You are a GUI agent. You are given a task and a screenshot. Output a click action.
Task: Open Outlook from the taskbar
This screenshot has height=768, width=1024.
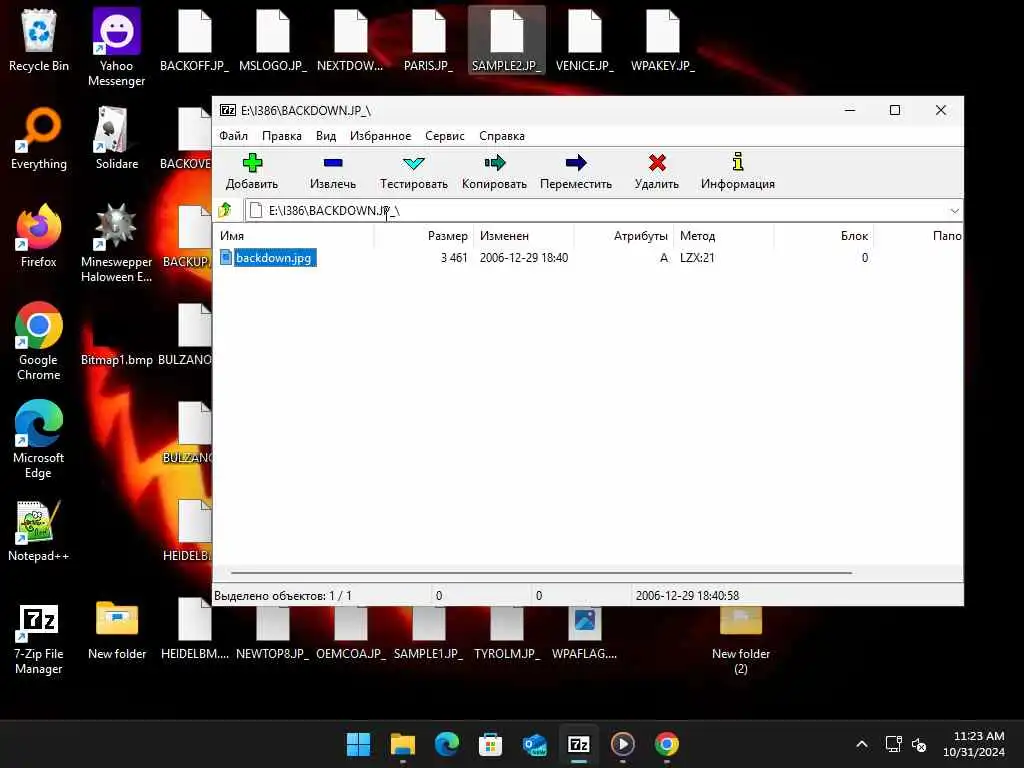pos(535,744)
